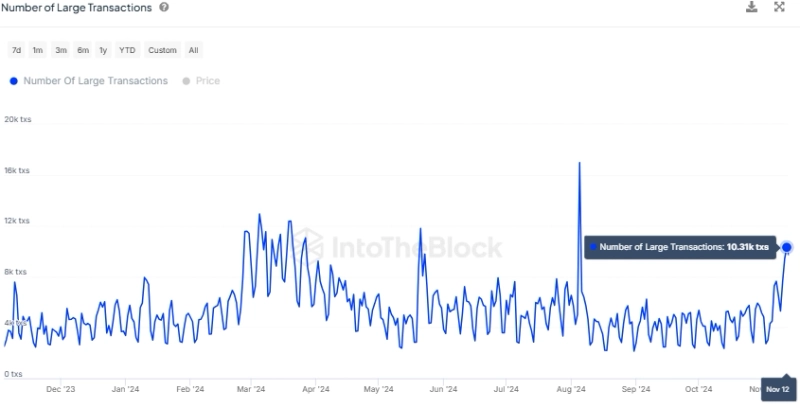Viewport: 800px width, 408px height.
Task: Click the Number of Large Transactions chart title
Action: pos(77,8)
